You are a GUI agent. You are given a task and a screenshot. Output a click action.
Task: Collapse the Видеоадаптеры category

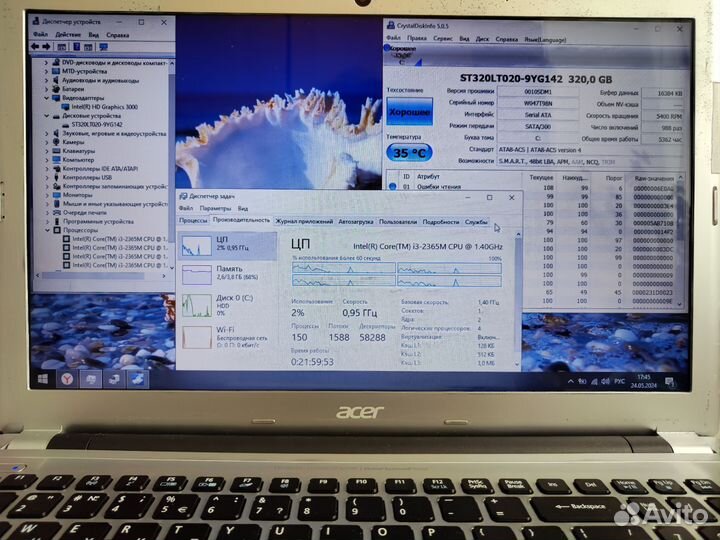(46, 98)
